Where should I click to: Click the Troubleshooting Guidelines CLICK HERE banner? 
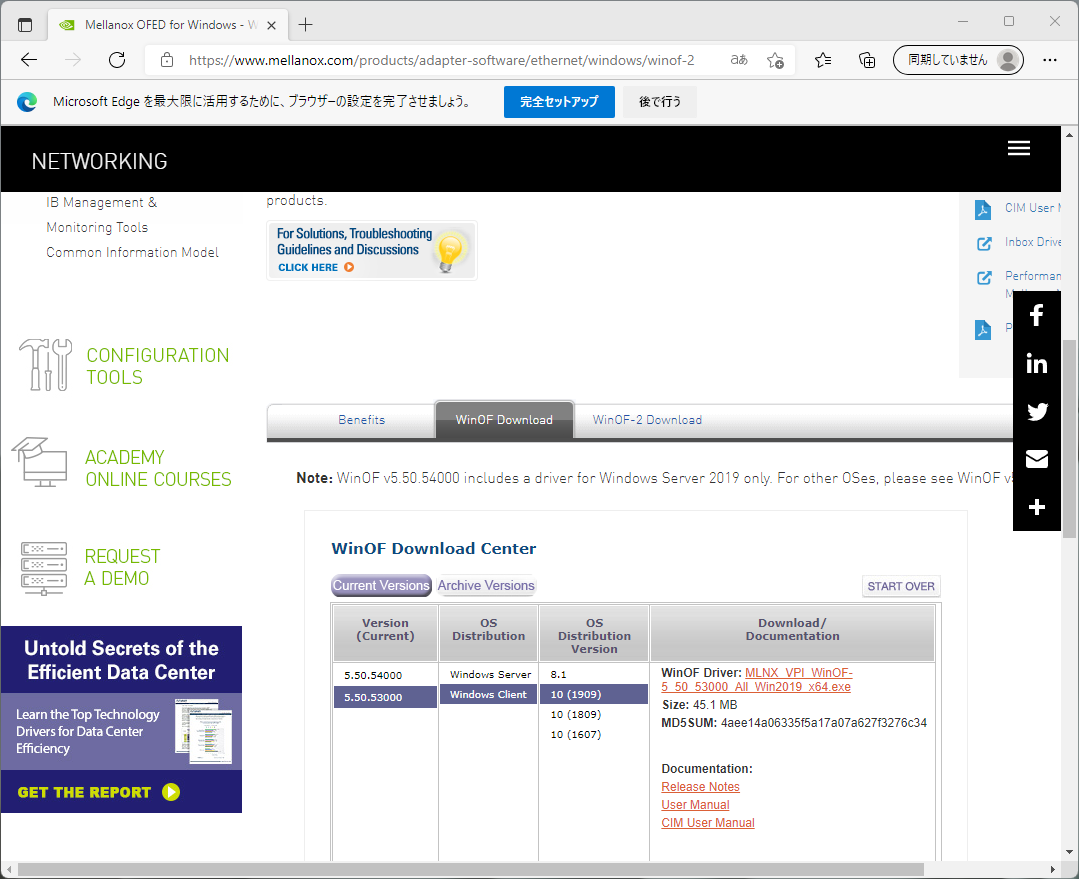click(372, 251)
